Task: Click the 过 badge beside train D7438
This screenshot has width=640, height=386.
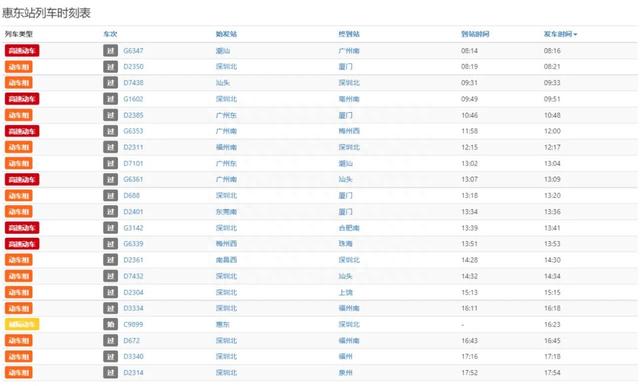Action: pos(110,83)
